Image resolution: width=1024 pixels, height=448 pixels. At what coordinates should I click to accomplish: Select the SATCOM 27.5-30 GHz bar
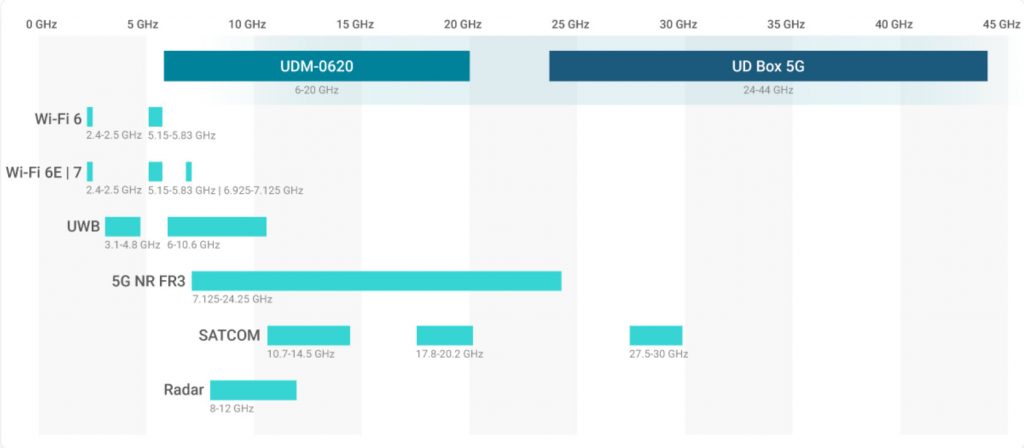coord(656,336)
